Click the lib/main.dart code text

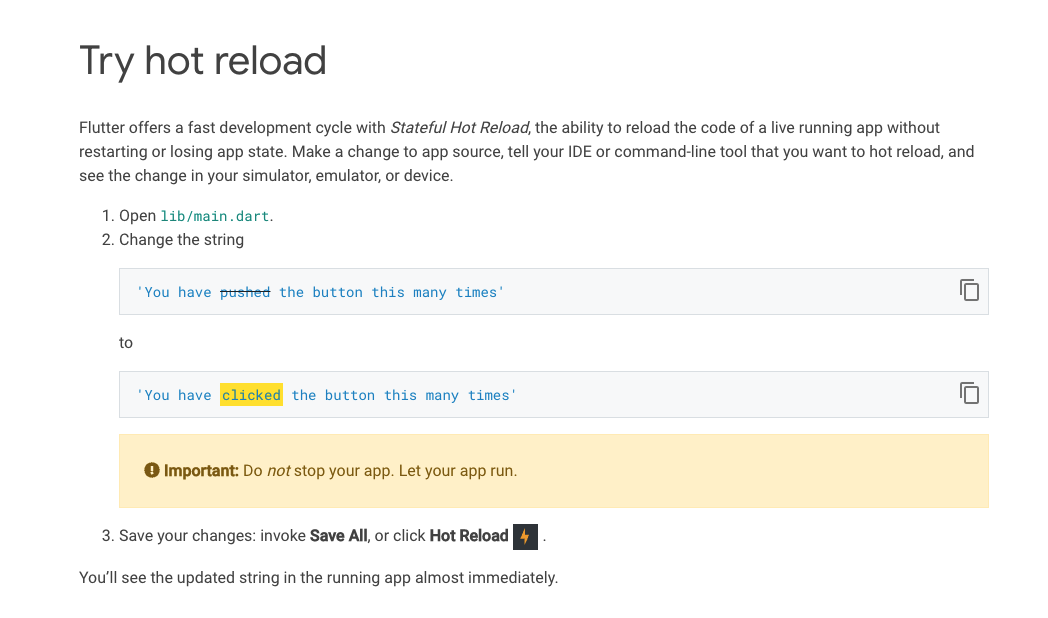(215, 216)
